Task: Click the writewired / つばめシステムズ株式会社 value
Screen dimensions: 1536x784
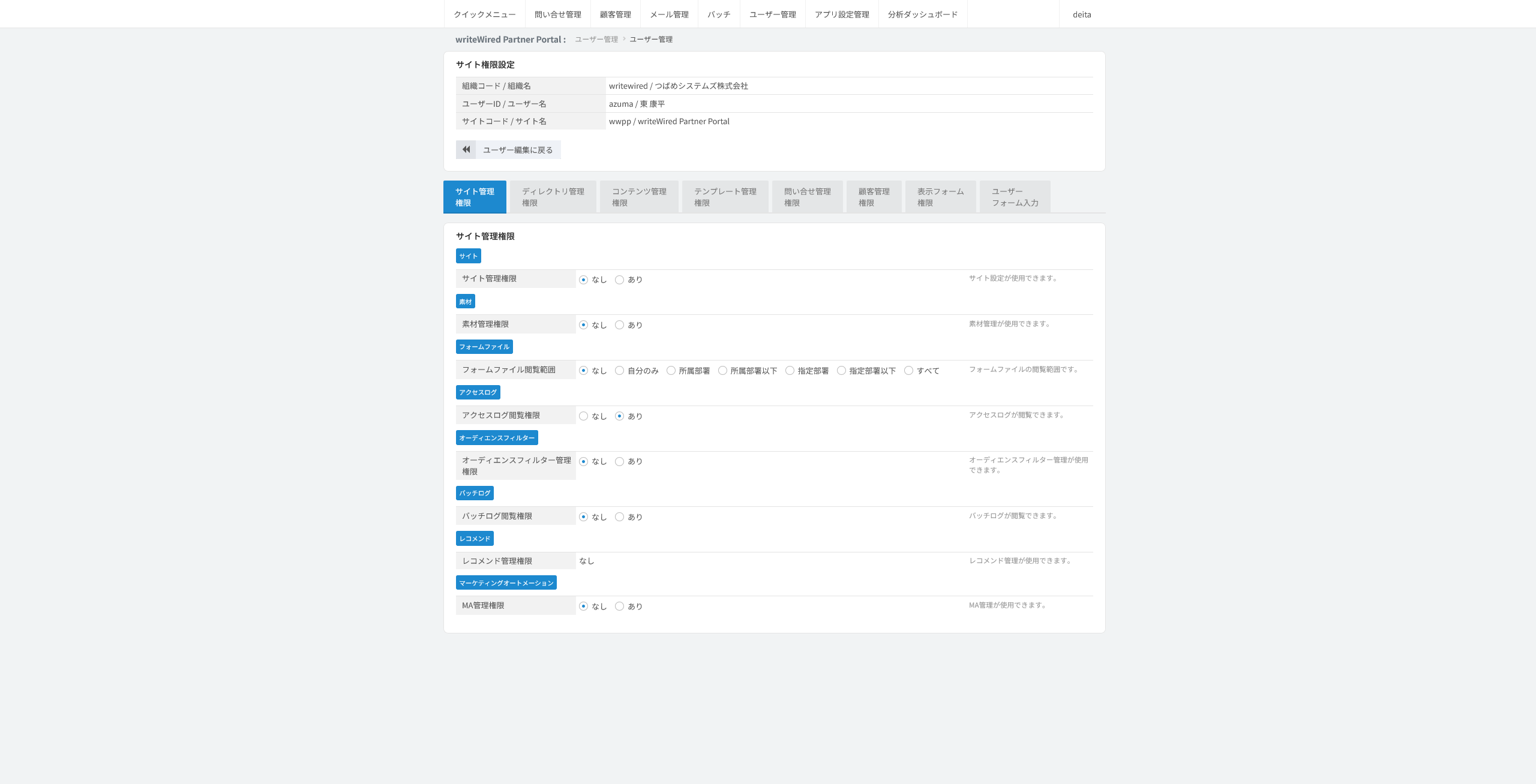Action: pyautogui.click(x=679, y=86)
